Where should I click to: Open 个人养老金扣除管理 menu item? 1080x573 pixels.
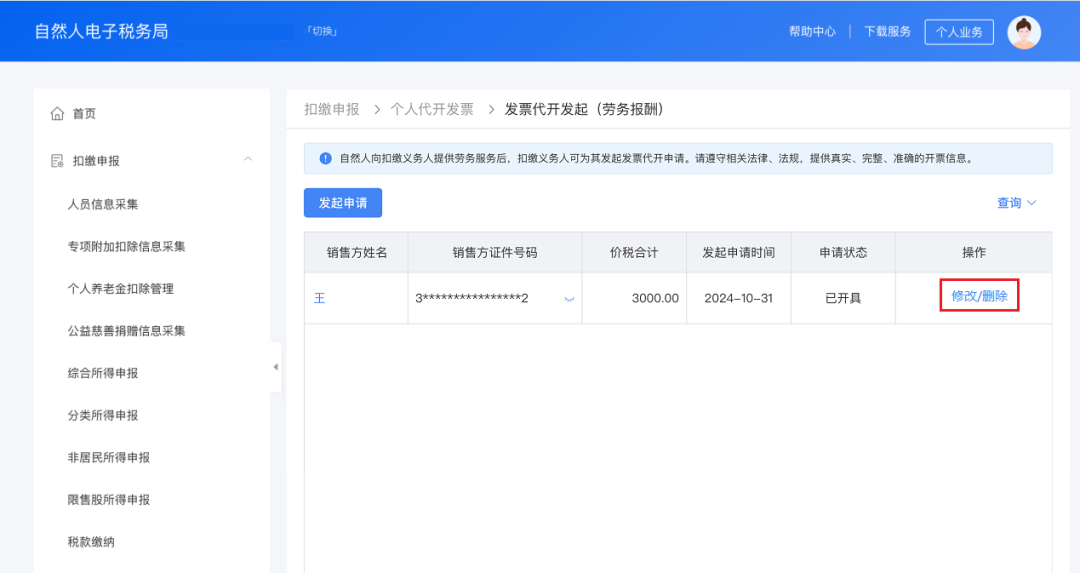click(x=121, y=289)
